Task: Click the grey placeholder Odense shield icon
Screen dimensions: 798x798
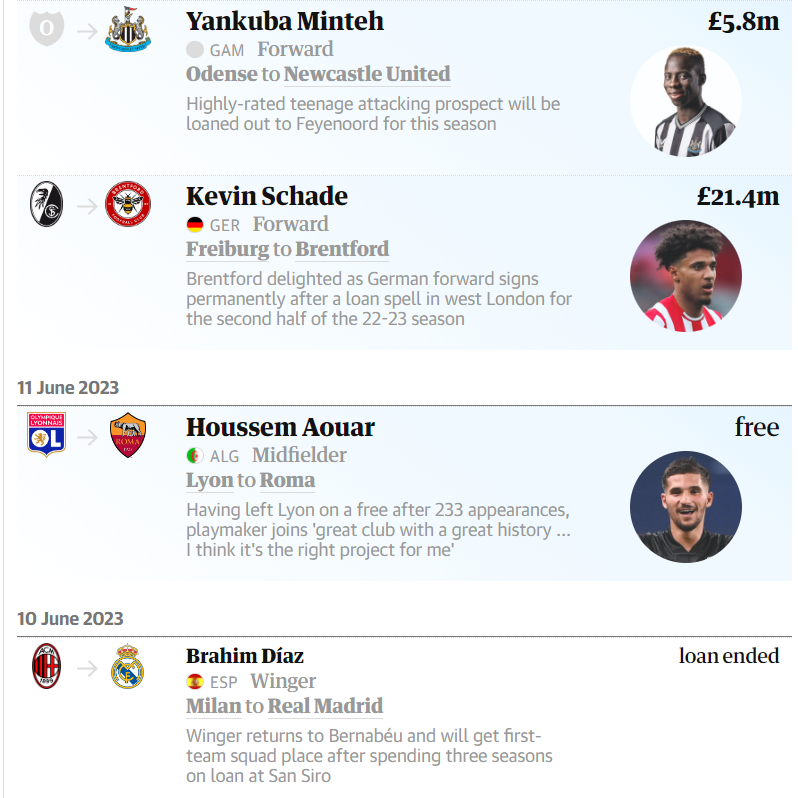Action: coord(47,28)
